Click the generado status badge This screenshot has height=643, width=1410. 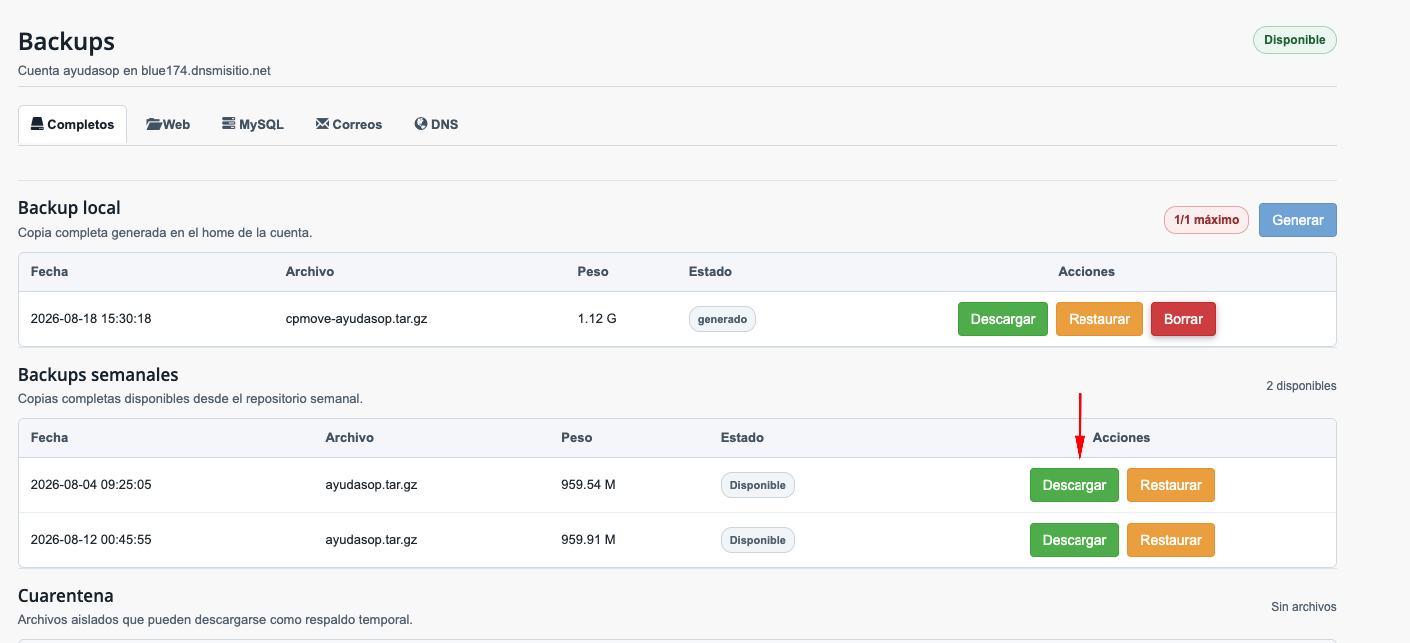pos(722,319)
